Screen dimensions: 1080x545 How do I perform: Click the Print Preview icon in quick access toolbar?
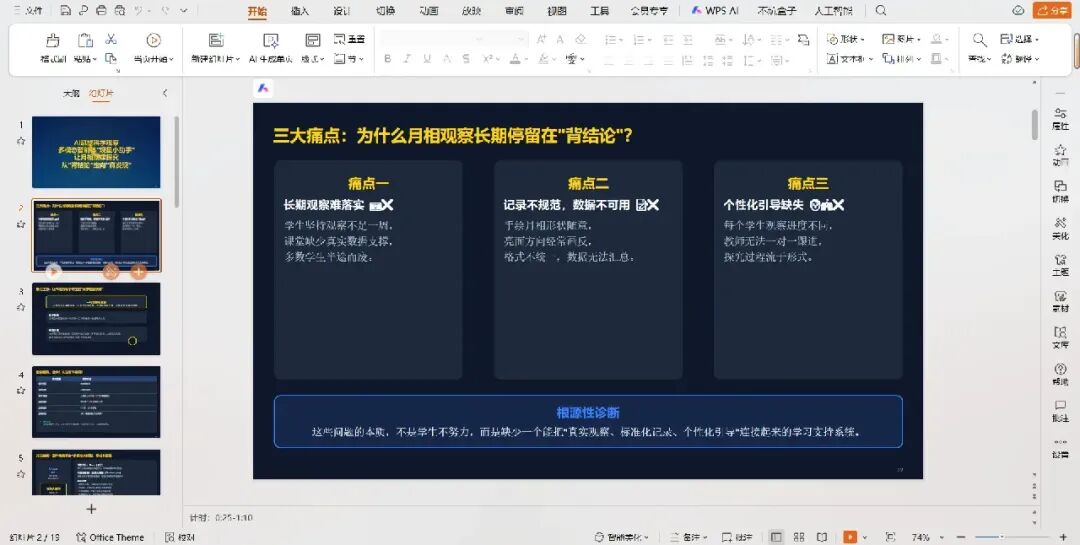pyautogui.click(x=120, y=10)
